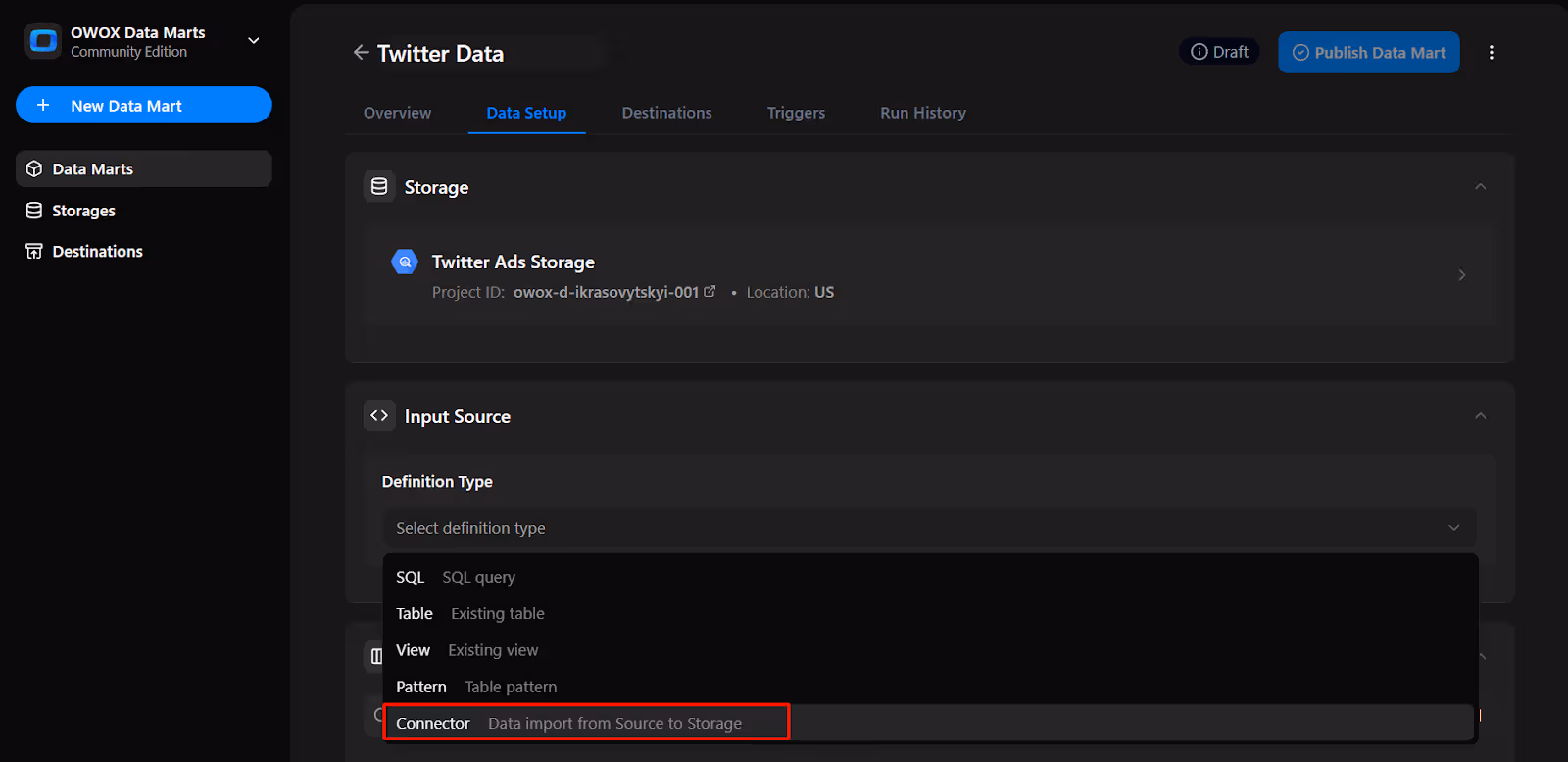The height and width of the screenshot is (762, 1568).
Task: Switch to the Overview tab
Action: 397,113
